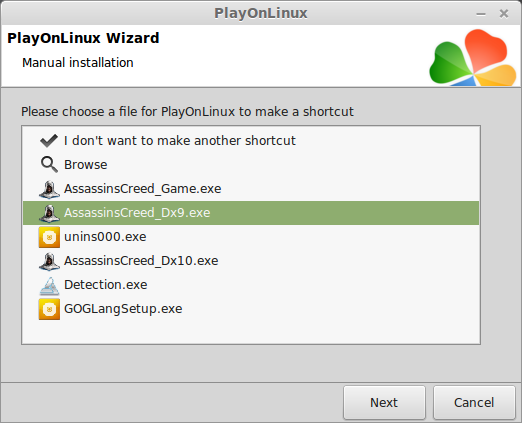522x423 pixels.
Task: Choose the Browse list entry
Action: [x=86, y=165]
